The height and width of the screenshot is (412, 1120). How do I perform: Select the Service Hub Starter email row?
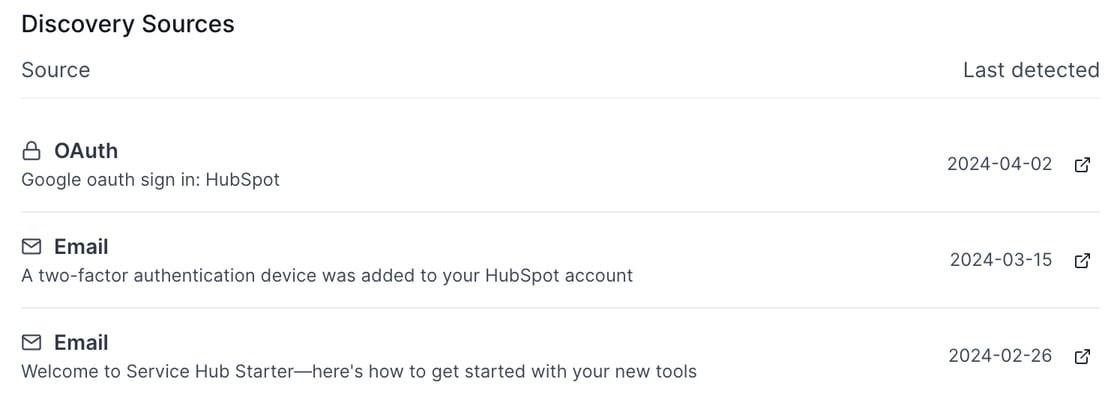click(560, 356)
